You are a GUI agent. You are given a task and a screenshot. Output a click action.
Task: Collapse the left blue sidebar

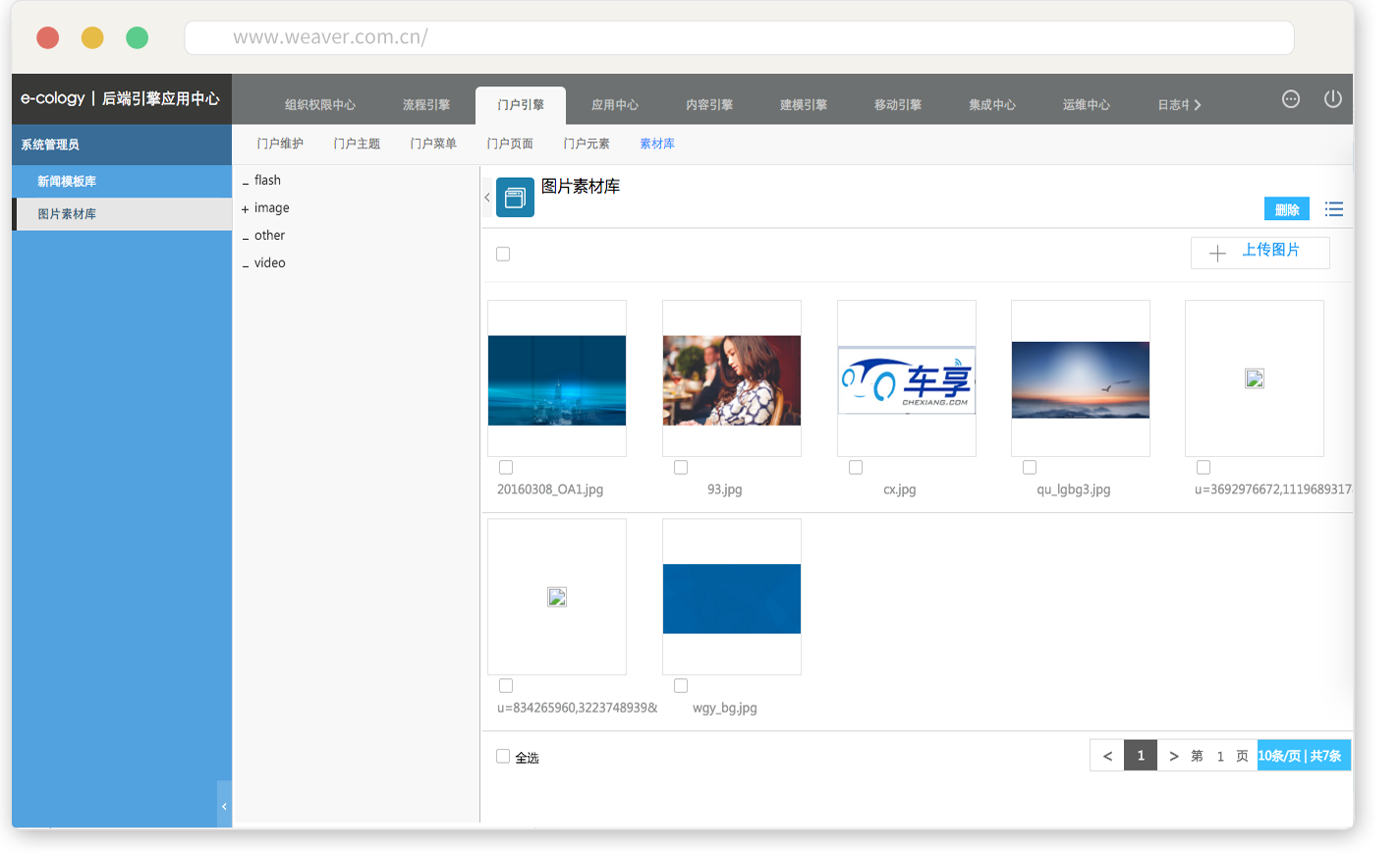224,806
